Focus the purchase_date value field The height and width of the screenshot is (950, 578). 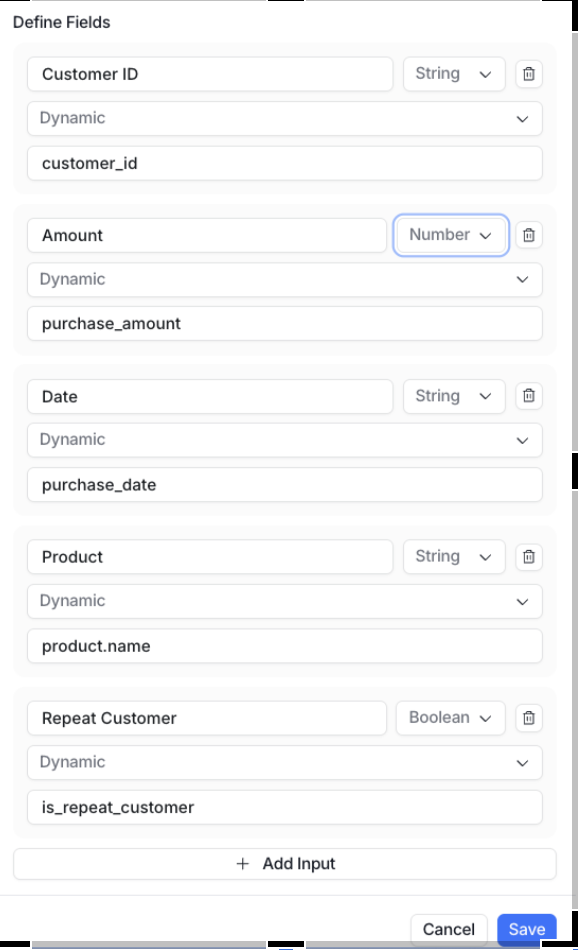285,485
